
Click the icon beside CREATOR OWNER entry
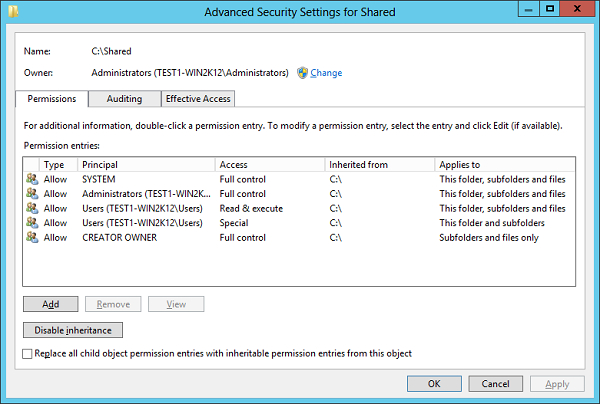point(32,238)
